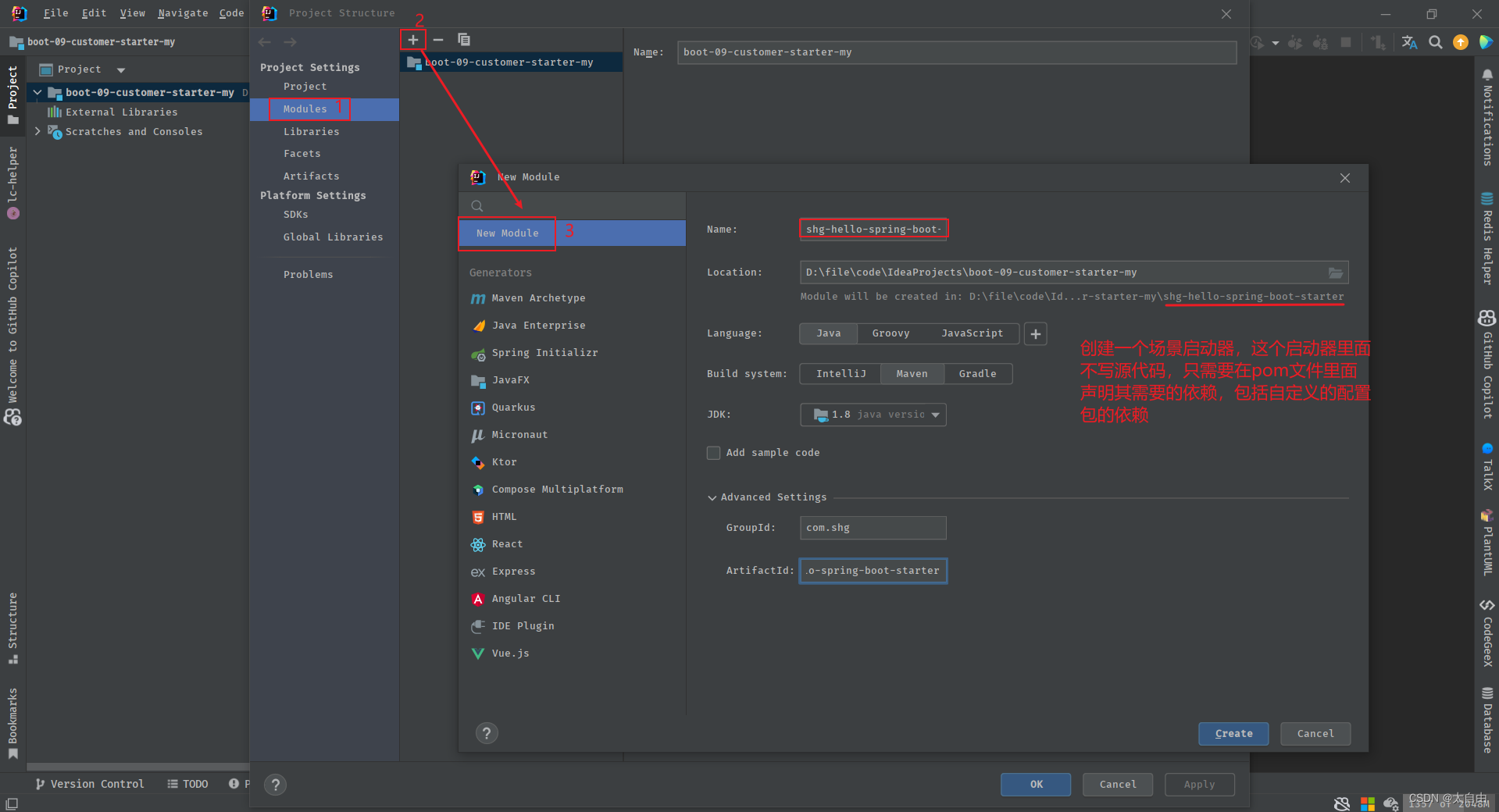Open the Version Control tool window
Image resolution: width=1499 pixels, height=812 pixels.
[90, 784]
